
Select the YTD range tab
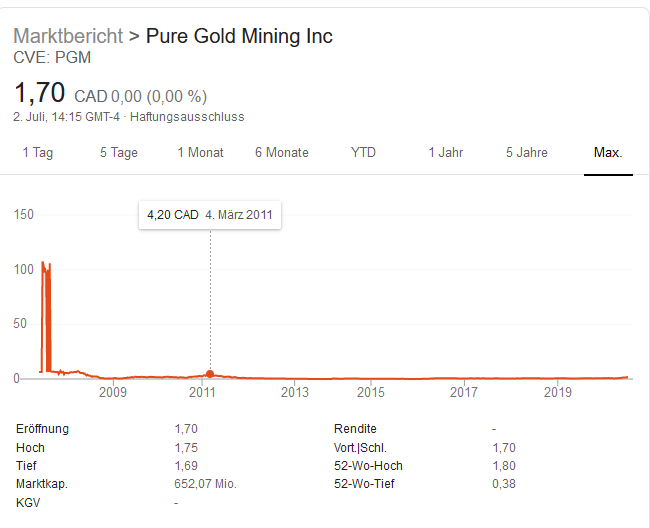[363, 153]
